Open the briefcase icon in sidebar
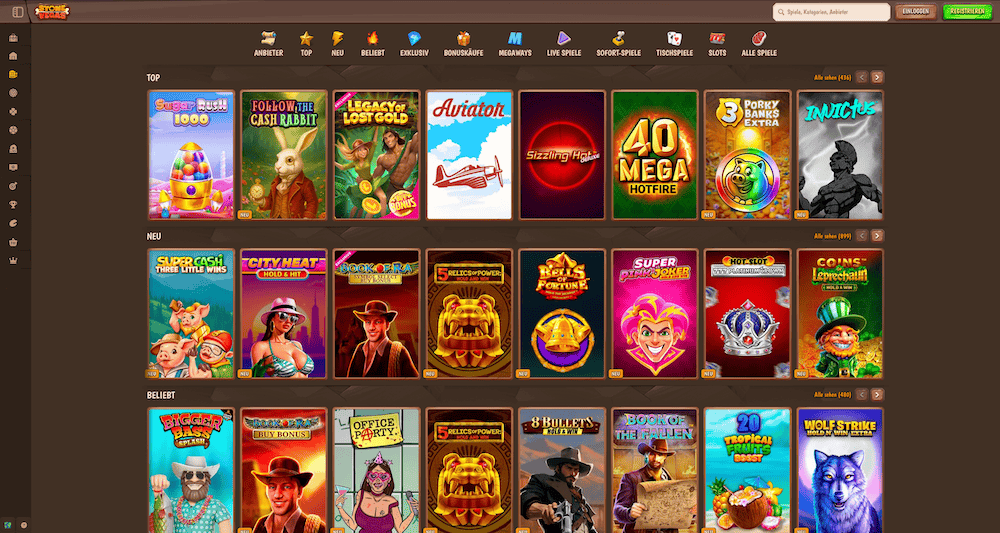 [x=13, y=38]
